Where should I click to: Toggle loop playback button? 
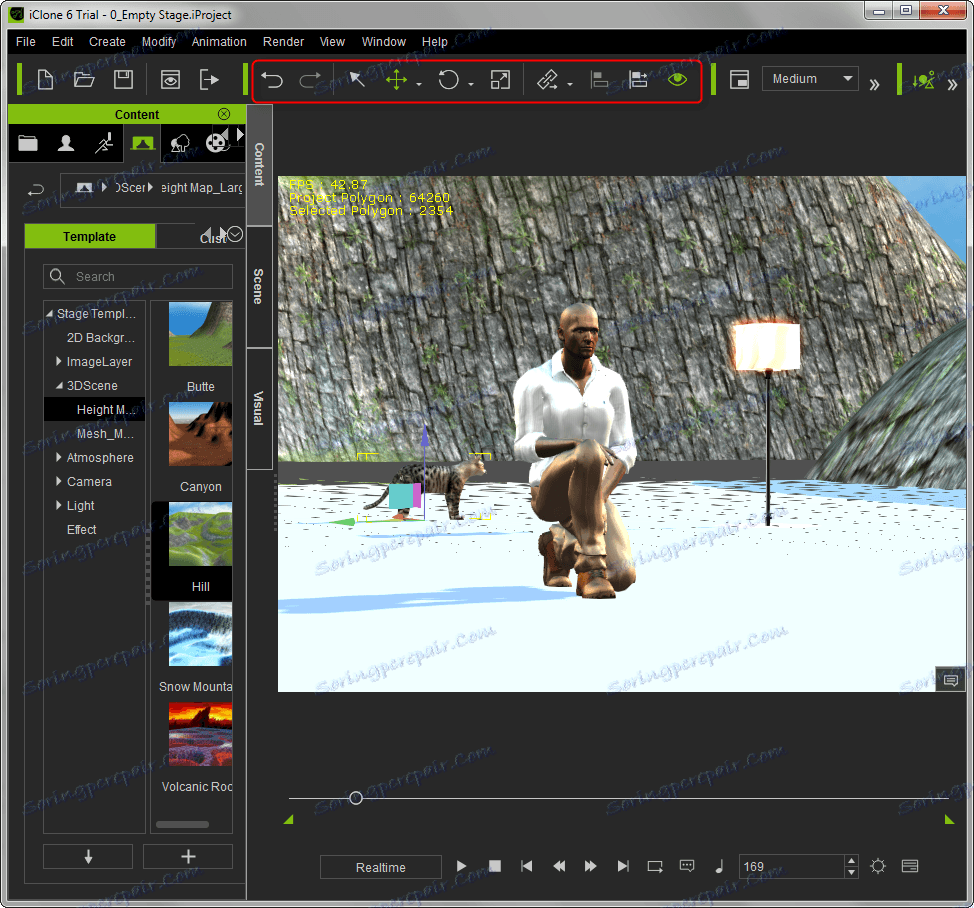(655, 866)
